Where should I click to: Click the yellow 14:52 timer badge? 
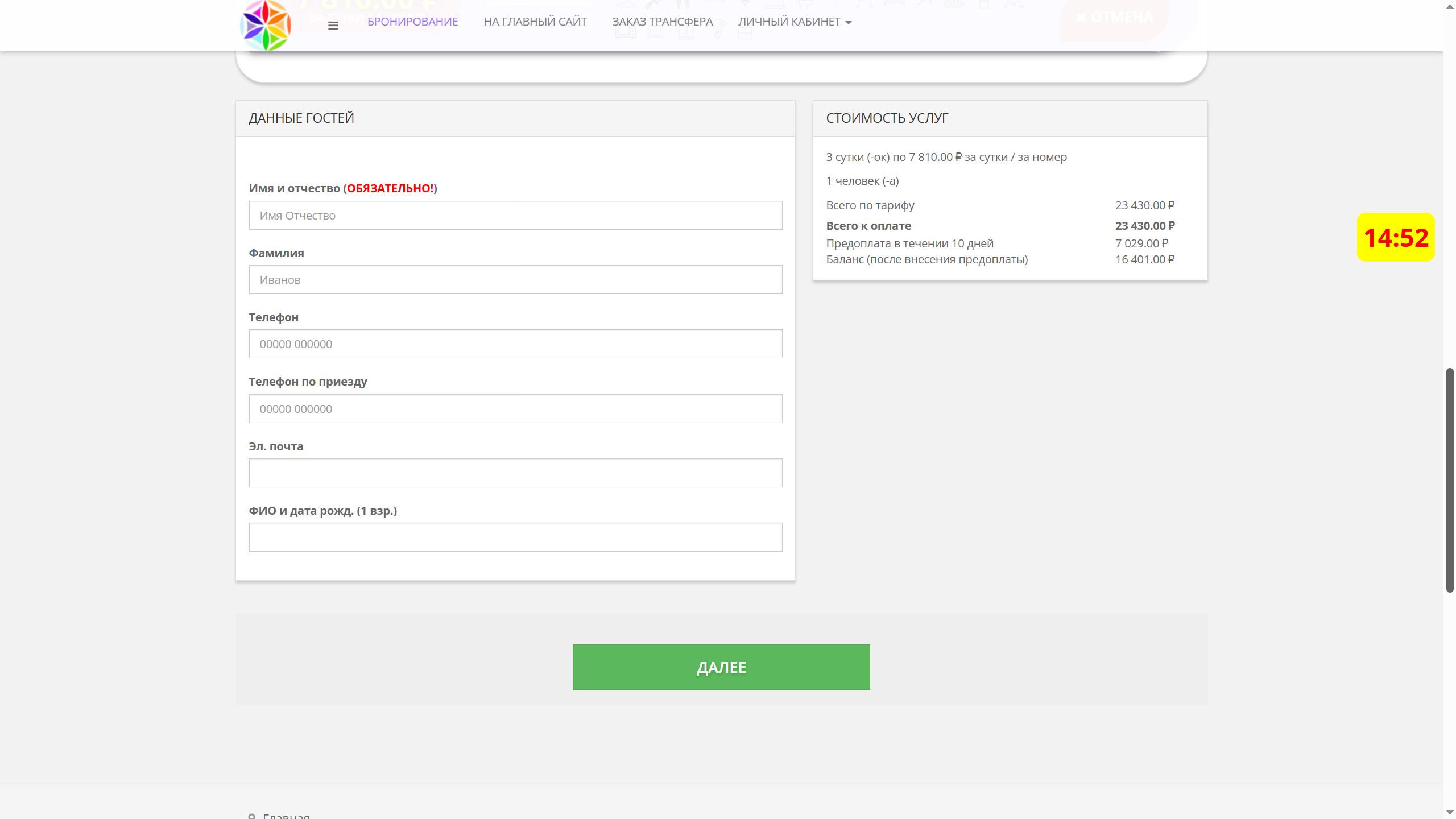(x=1396, y=237)
